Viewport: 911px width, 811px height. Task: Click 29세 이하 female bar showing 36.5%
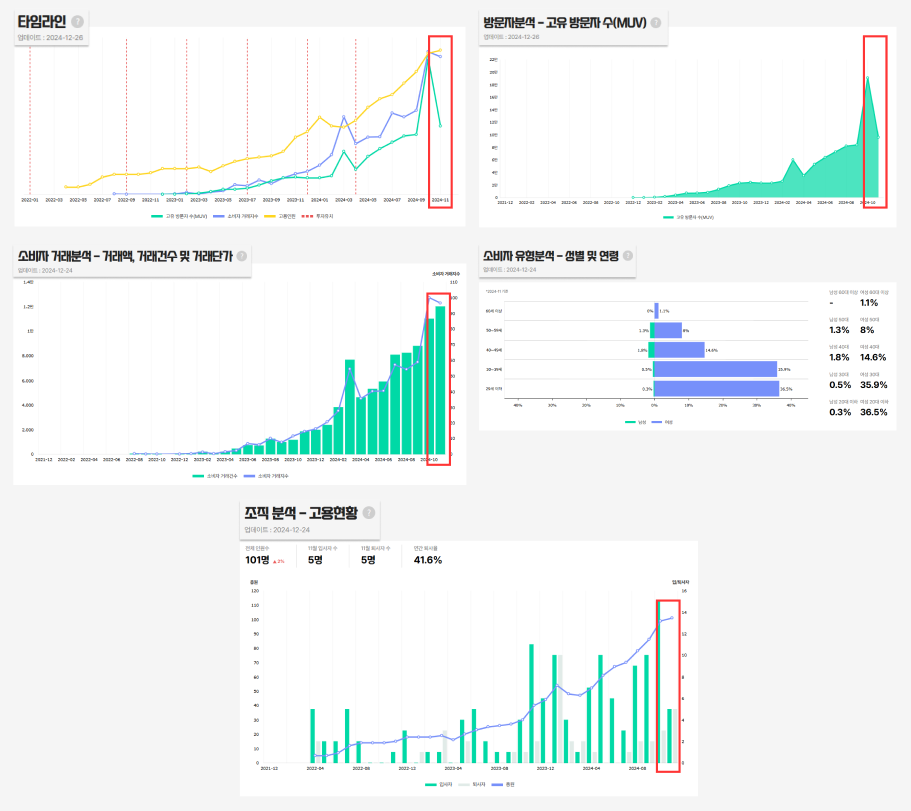pos(716,389)
